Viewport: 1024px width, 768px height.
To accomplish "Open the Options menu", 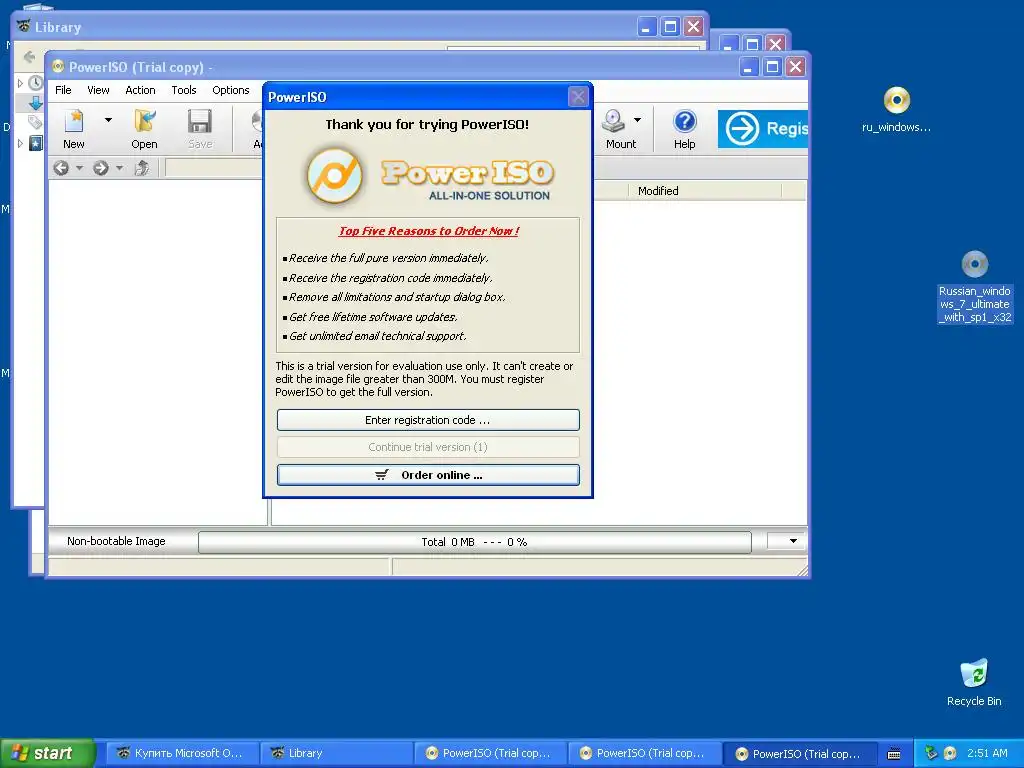I will coord(231,90).
